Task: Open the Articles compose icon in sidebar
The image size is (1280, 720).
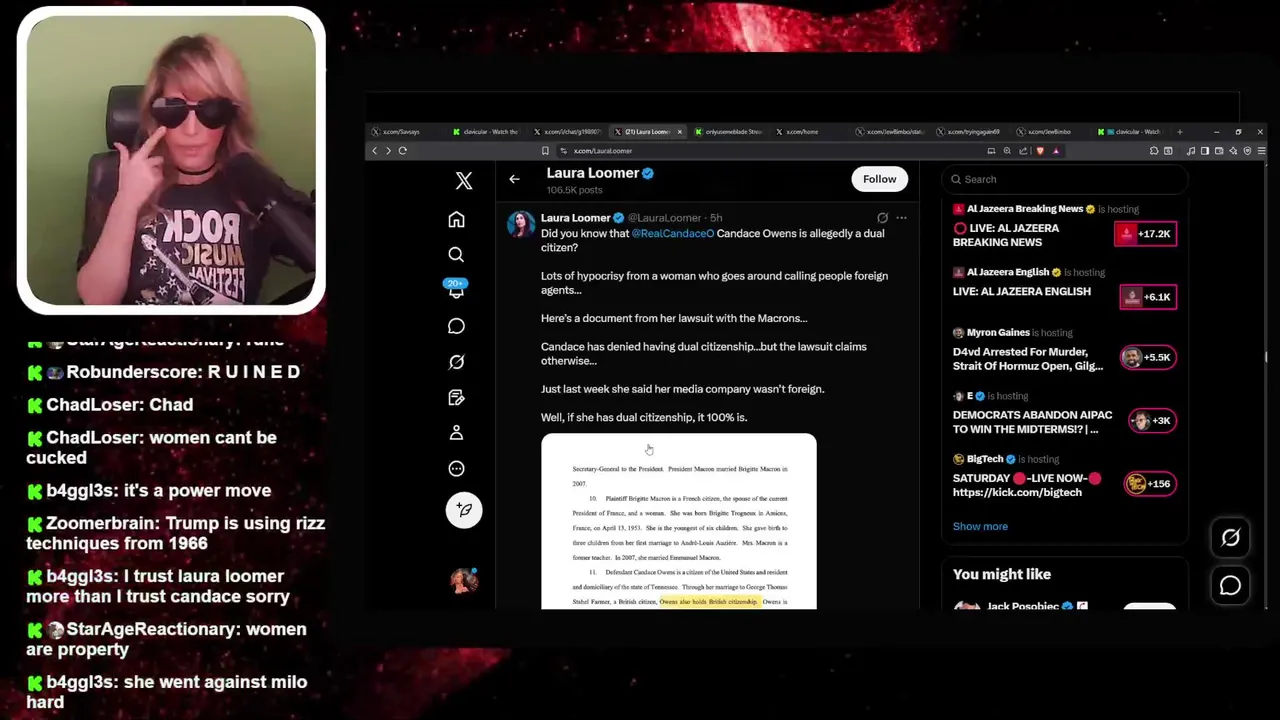Action: [456, 397]
